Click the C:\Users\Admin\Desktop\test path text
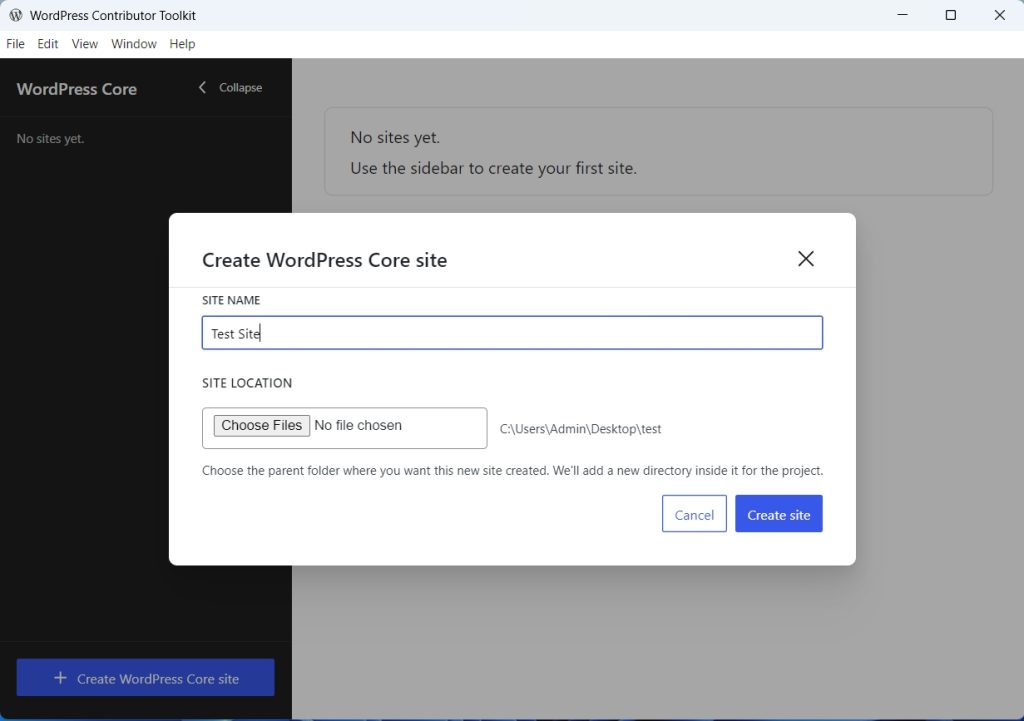 click(x=580, y=428)
